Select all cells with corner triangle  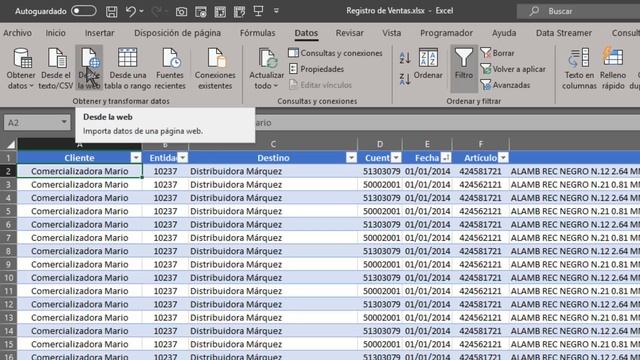tap(10, 144)
